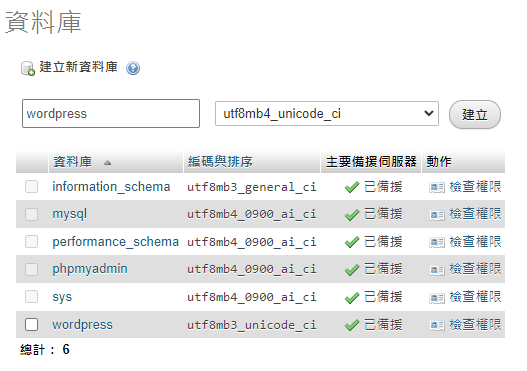The image size is (527, 371).
Task: Click privileges icon for sys row
Action: pyautogui.click(x=437, y=297)
